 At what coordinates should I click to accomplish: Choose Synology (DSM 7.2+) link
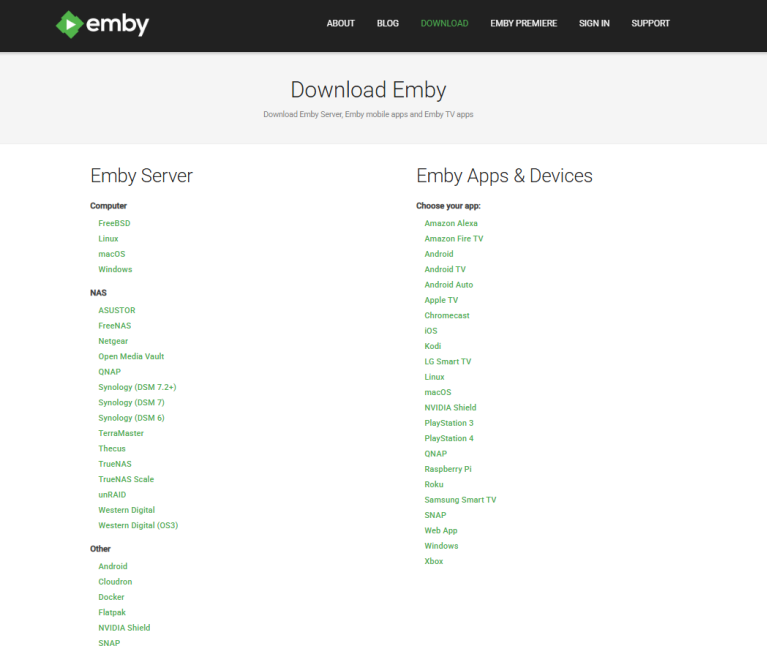tap(137, 387)
